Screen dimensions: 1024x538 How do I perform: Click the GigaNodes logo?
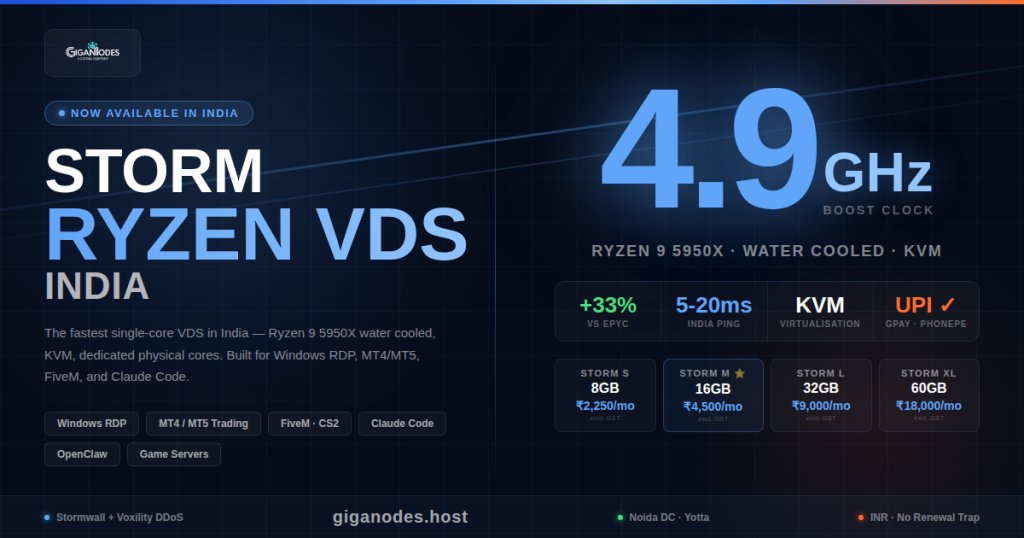tap(92, 52)
